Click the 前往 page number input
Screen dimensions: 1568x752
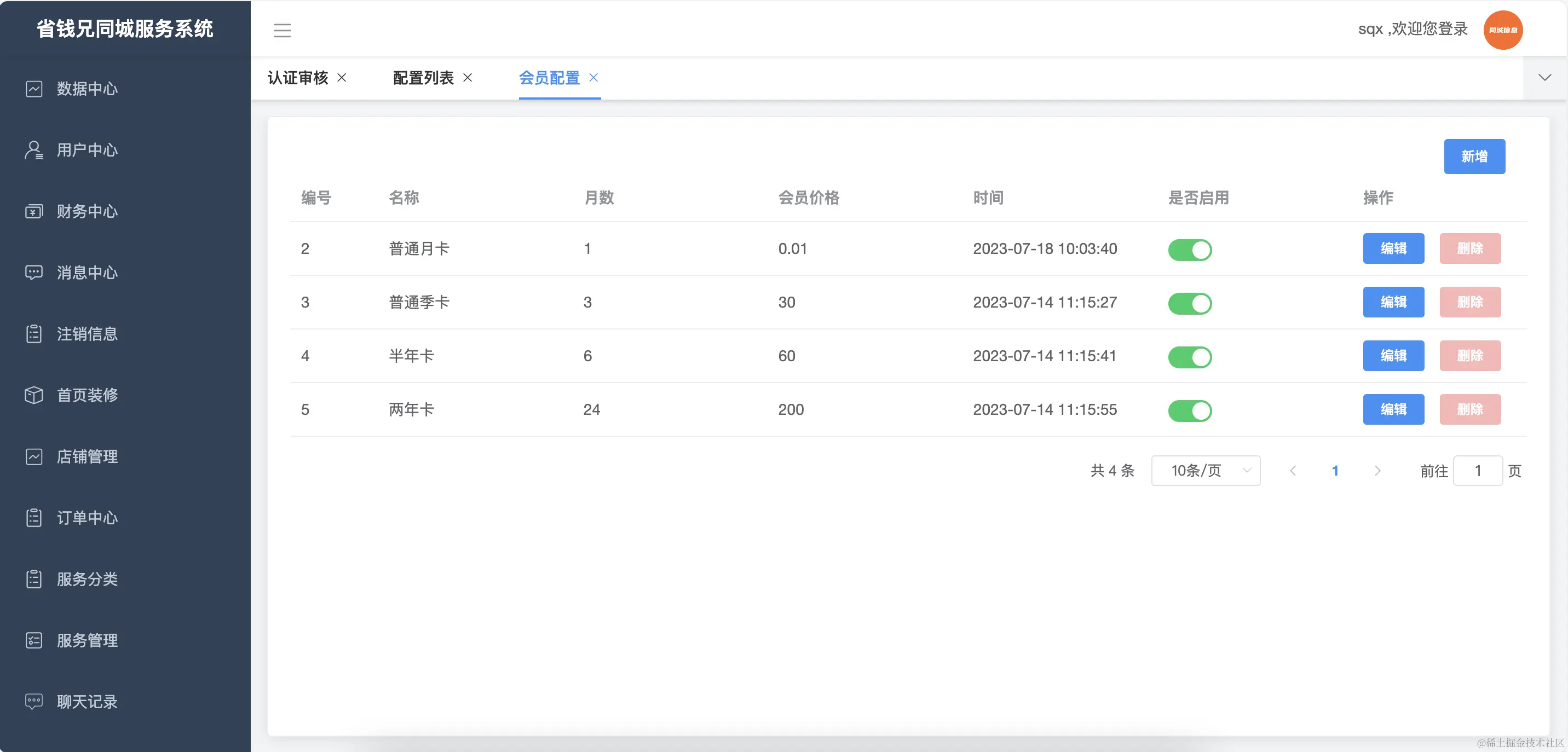(x=1478, y=470)
